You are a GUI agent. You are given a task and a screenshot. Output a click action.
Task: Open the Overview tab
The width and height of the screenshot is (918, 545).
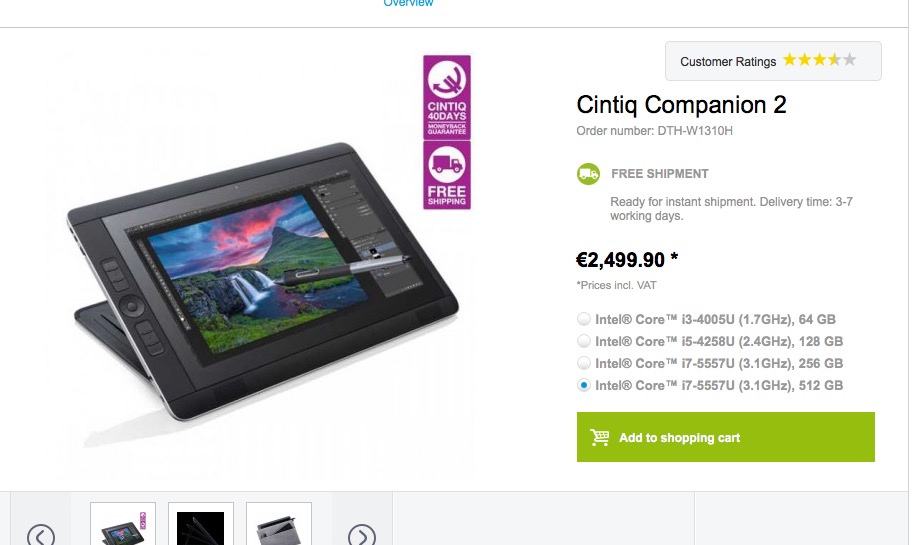click(408, 4)
